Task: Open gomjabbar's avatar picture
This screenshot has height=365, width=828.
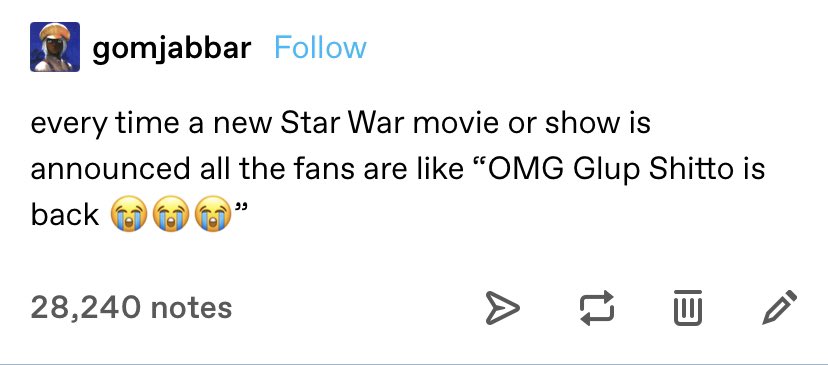Action: point(55,47)
